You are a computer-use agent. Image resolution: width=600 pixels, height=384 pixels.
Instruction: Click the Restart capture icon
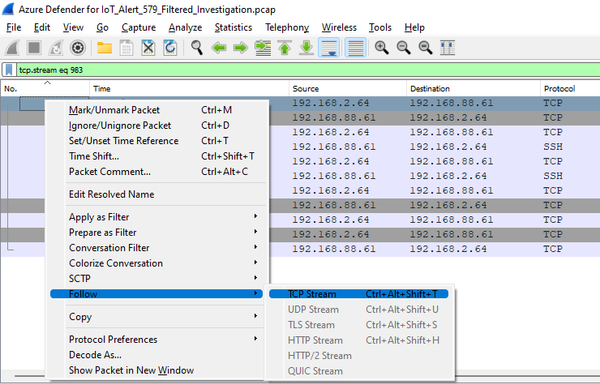[x=56, y=48]
